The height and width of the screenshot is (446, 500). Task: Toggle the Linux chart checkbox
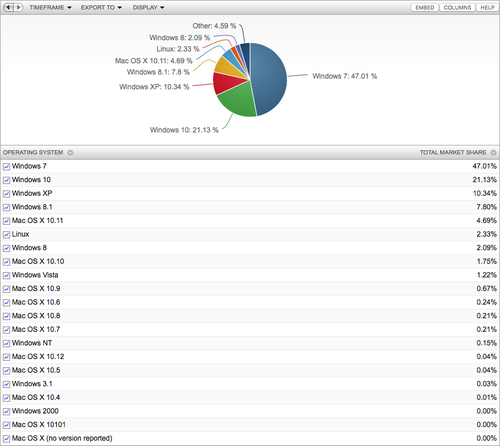6,235
